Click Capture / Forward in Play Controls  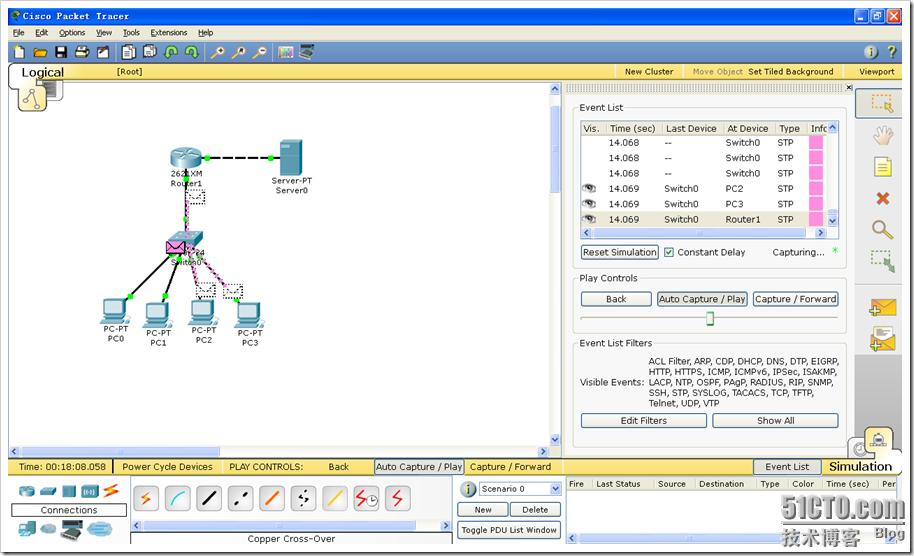point(796,299)
